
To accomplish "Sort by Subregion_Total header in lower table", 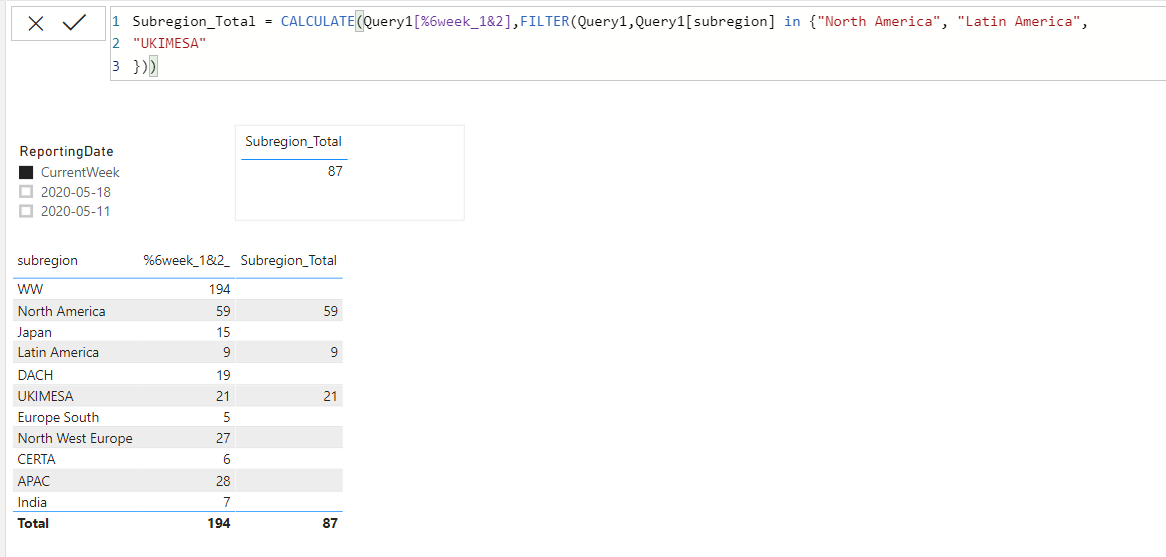I will coord(289,261).
